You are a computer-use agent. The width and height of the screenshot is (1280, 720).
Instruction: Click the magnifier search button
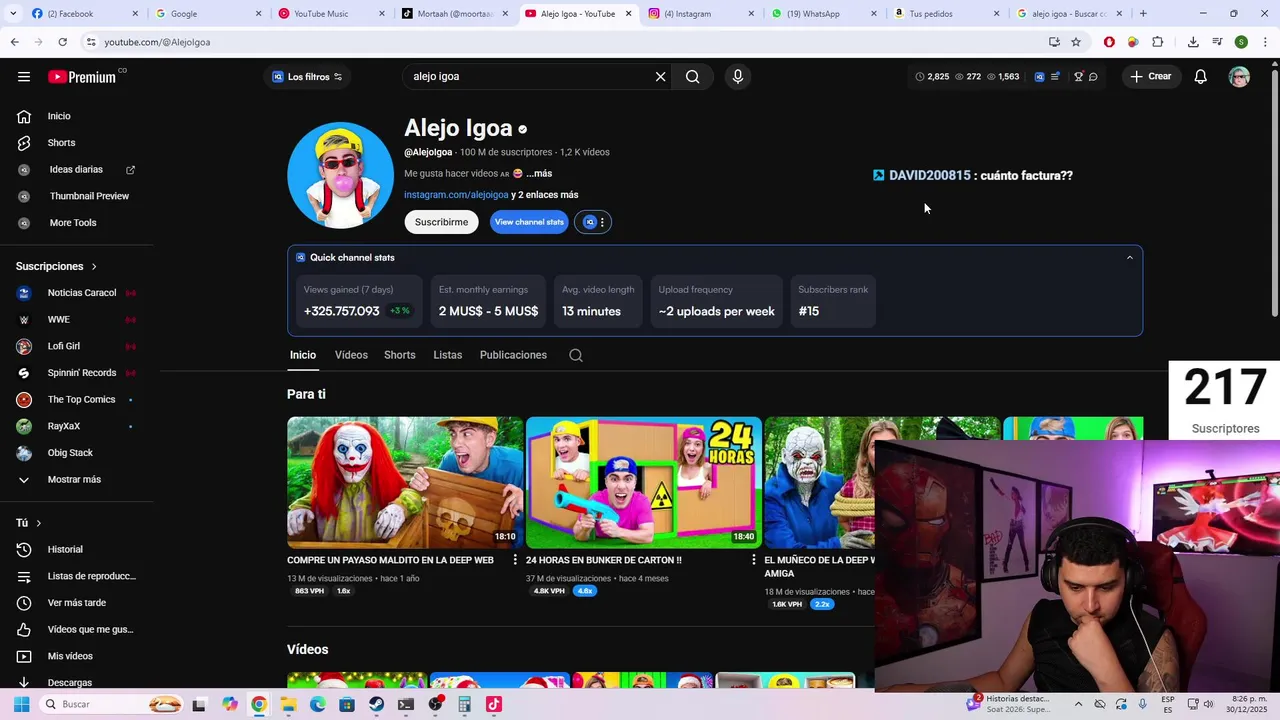[x=692, y=76]
